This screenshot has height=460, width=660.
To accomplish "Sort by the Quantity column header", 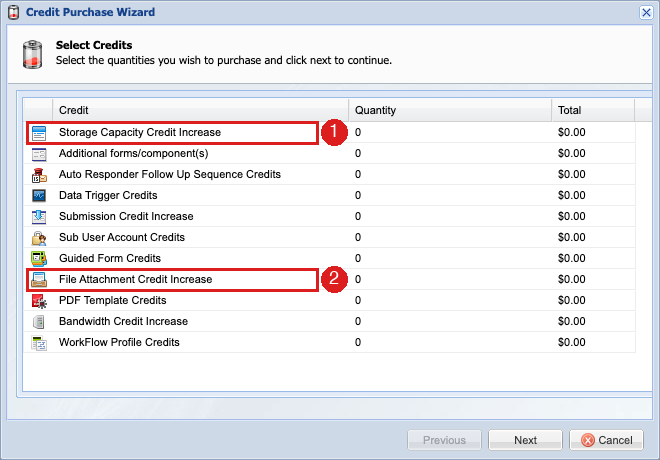I will click(x=450, y=110).
